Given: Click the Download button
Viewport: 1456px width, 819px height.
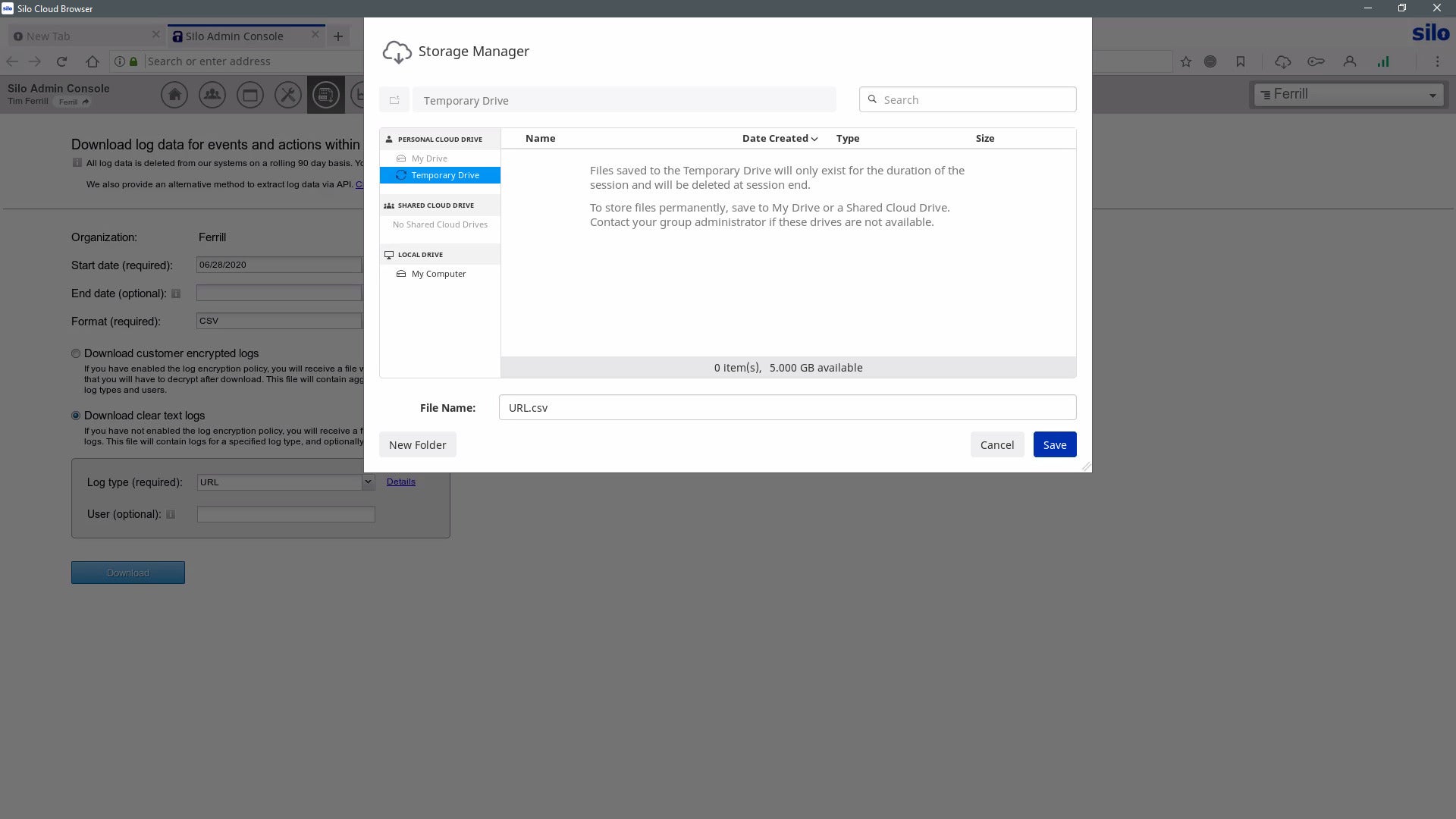Looking at the screenshot, I should point(128,573).
